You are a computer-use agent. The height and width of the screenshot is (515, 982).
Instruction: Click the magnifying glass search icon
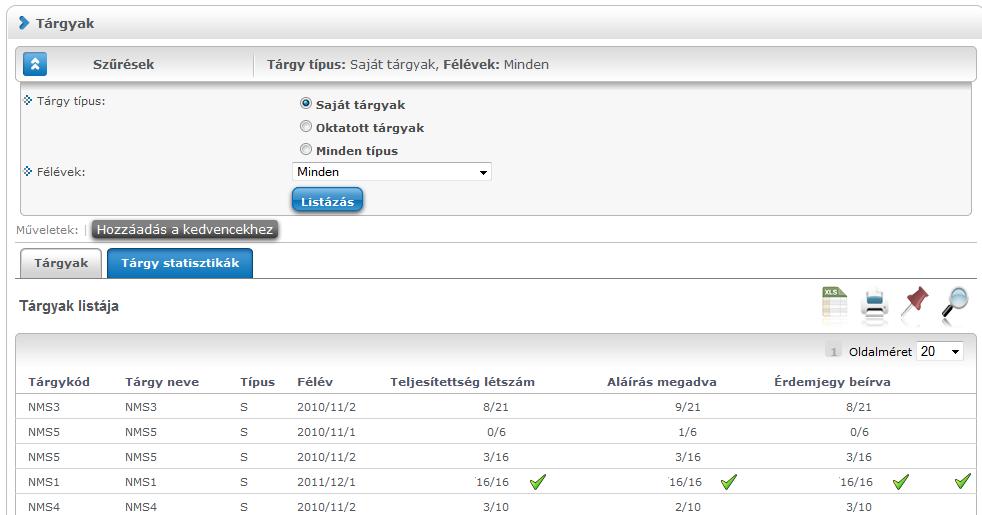click(x=955, y=305)
